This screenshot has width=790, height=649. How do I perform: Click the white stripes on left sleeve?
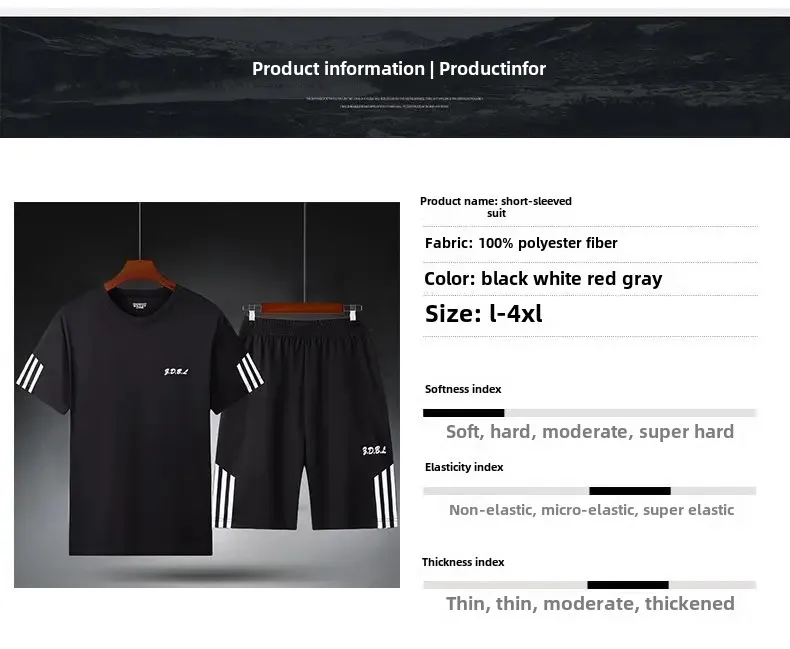point(30,373)
